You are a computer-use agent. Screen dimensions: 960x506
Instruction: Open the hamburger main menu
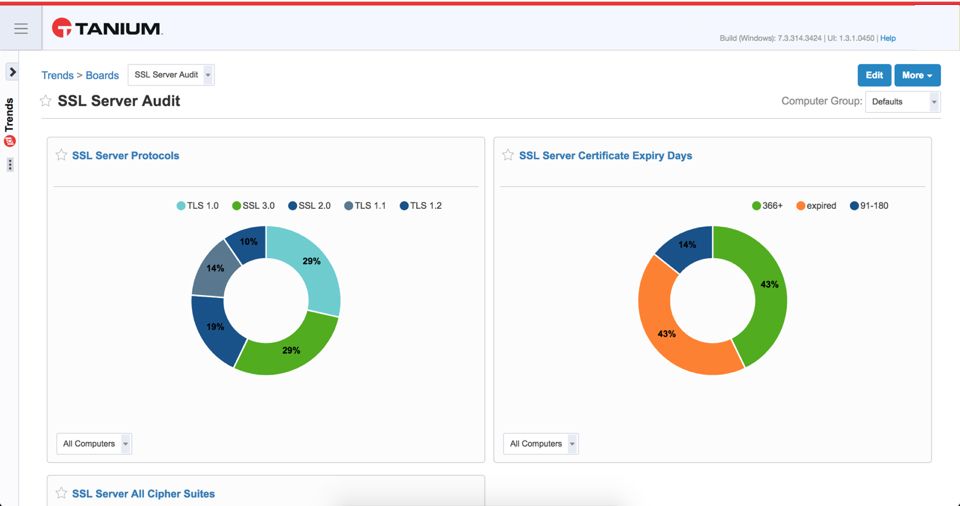[21, 29]
